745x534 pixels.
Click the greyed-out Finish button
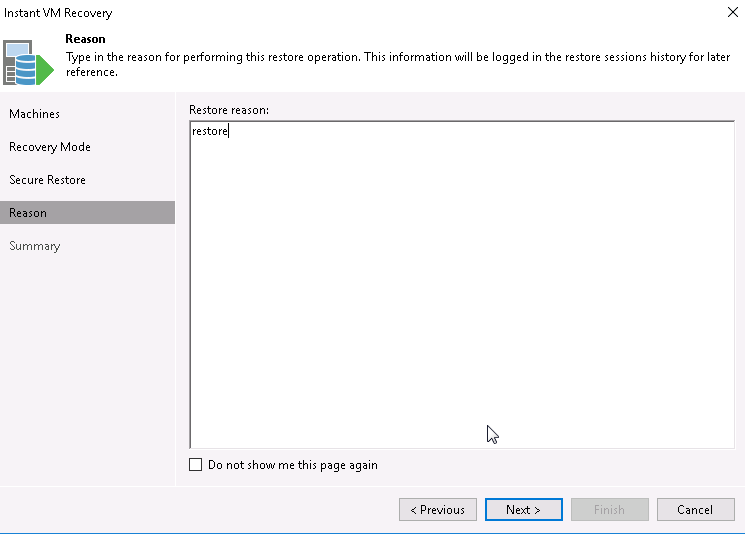click(x=609, y=509)
